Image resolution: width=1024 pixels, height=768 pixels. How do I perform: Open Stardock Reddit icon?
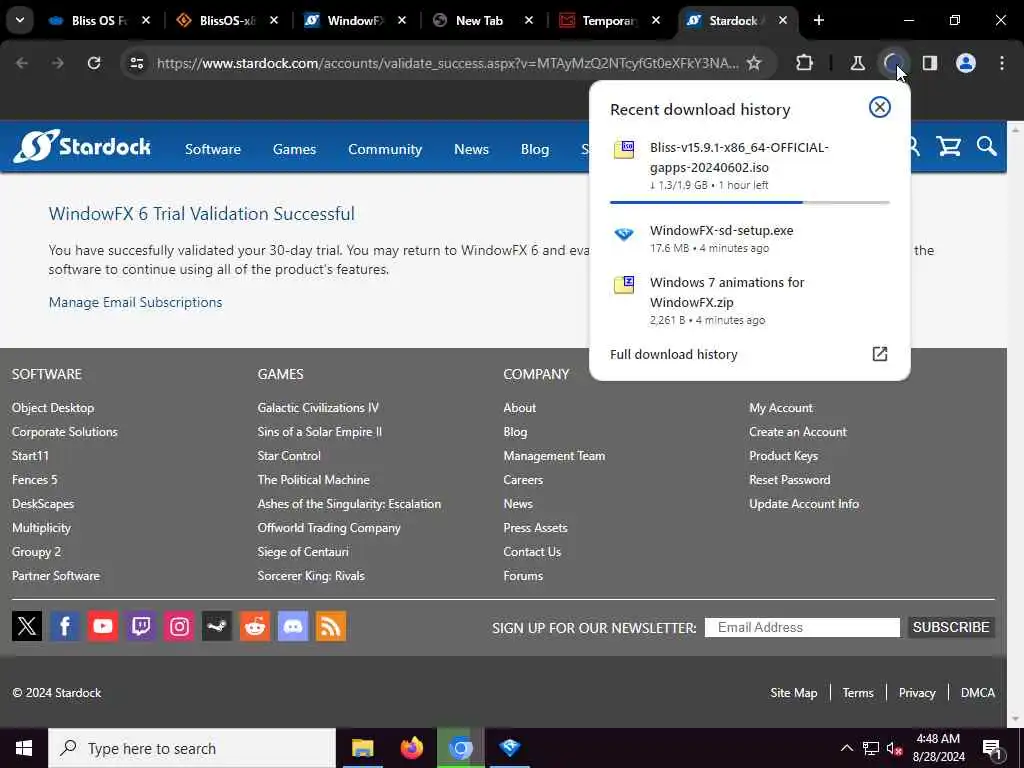coord(255,626)
